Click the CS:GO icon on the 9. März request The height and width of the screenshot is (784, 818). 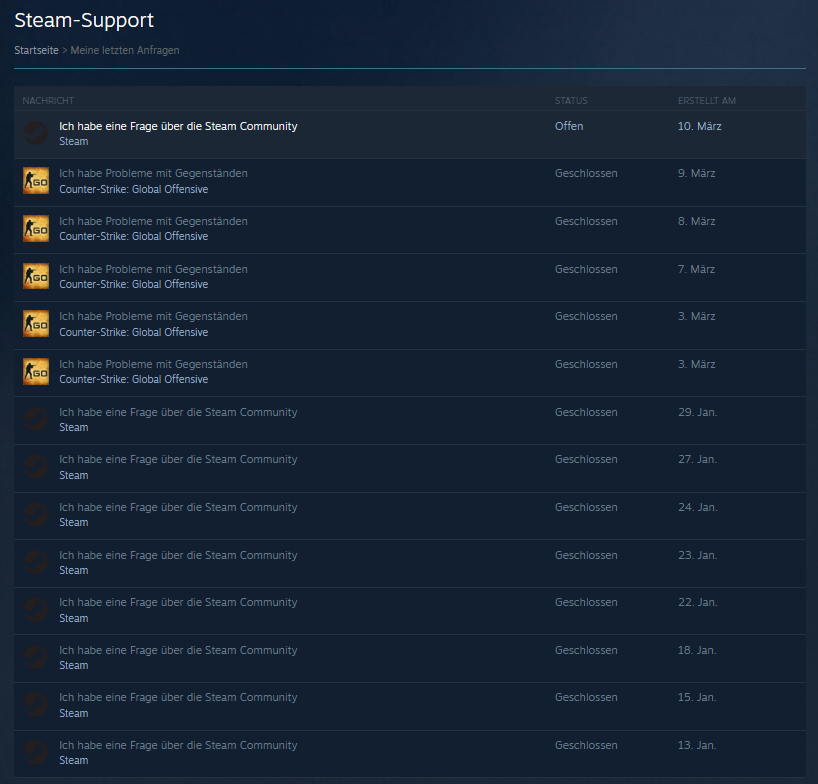click(x=36, y=181)
